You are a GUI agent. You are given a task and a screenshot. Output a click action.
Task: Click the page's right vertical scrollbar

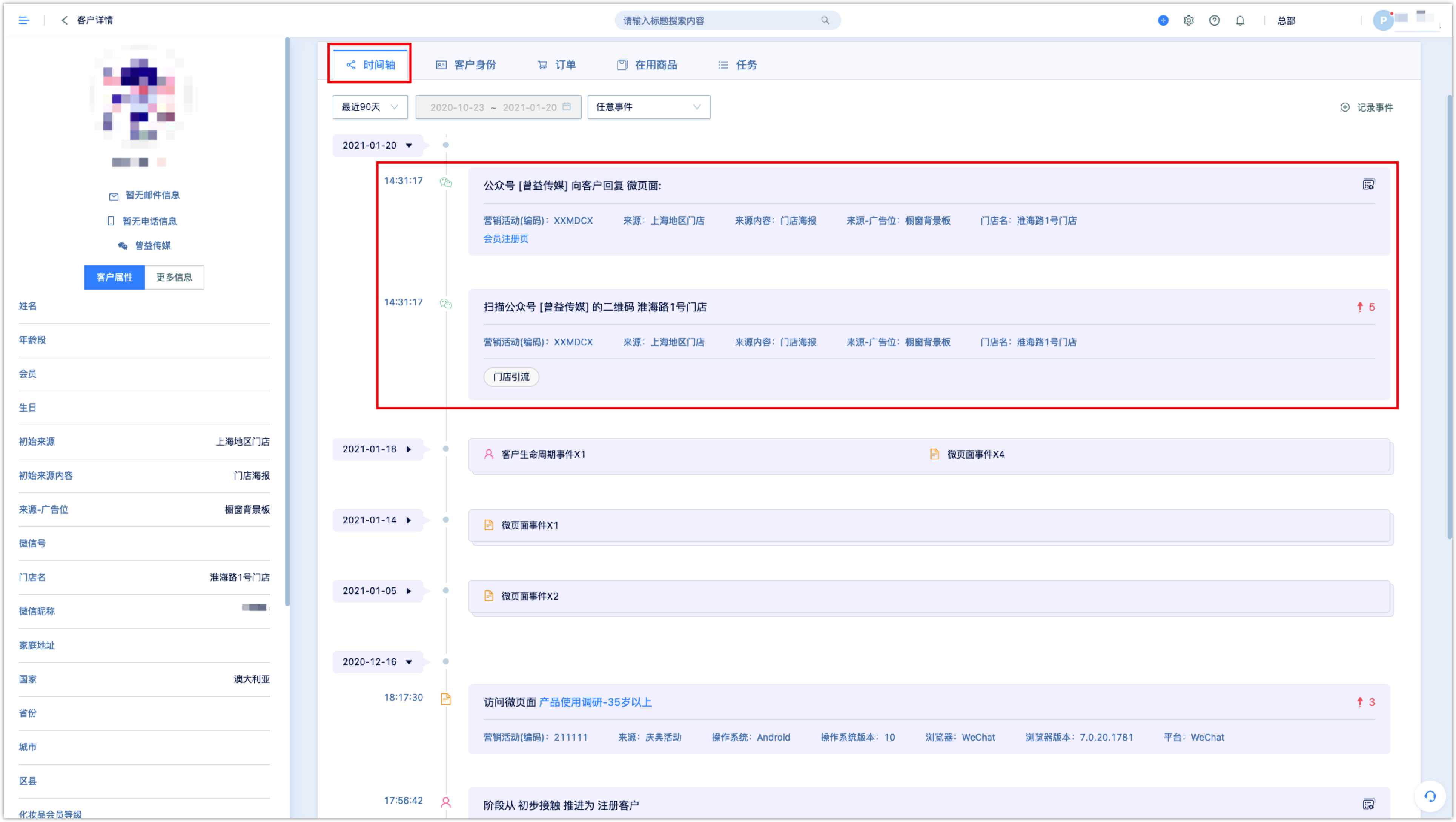1450,316
